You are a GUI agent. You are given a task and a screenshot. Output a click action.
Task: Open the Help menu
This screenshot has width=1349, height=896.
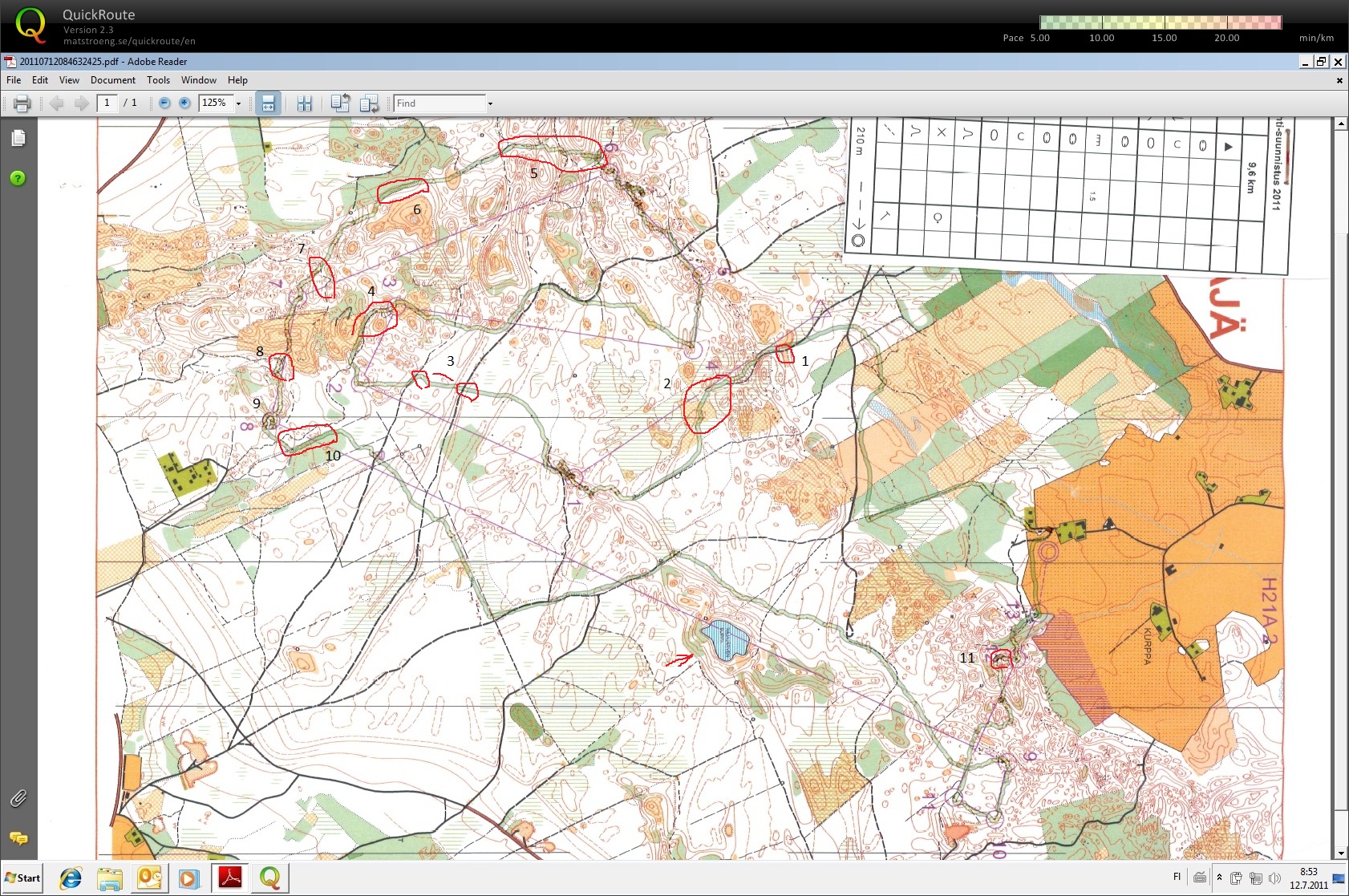[x=237, y=80]
